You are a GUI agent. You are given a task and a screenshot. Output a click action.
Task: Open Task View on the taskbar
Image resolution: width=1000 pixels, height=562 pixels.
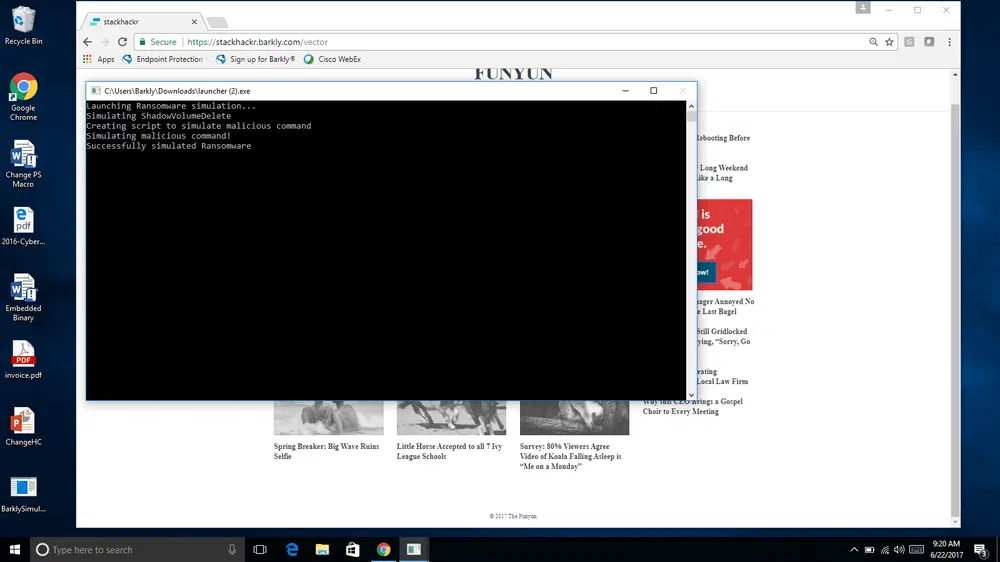click(x=260, y=549)
